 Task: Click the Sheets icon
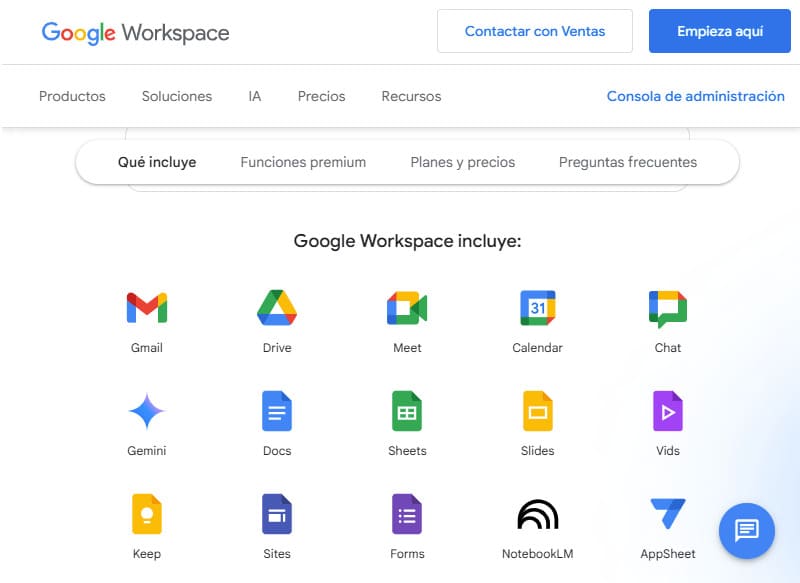click(x=407, y=411)
